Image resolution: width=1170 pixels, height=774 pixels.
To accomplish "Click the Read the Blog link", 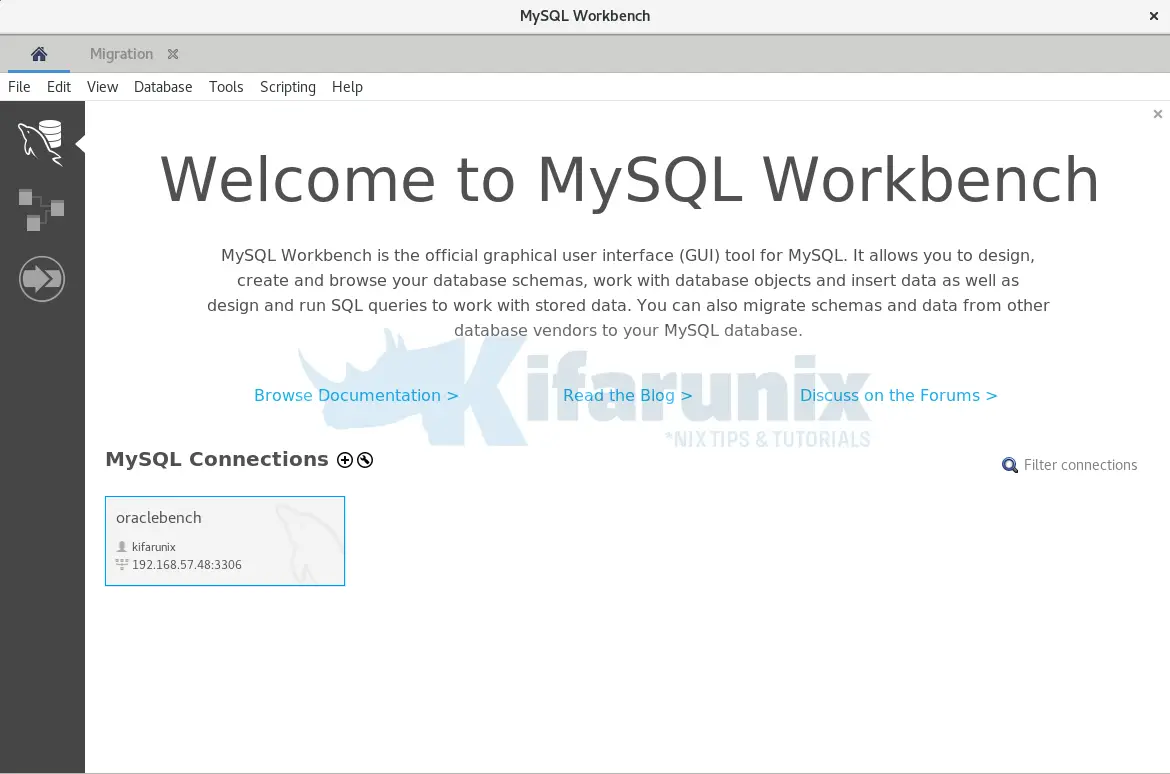I will pyautogui.click(x=627, y=395).
